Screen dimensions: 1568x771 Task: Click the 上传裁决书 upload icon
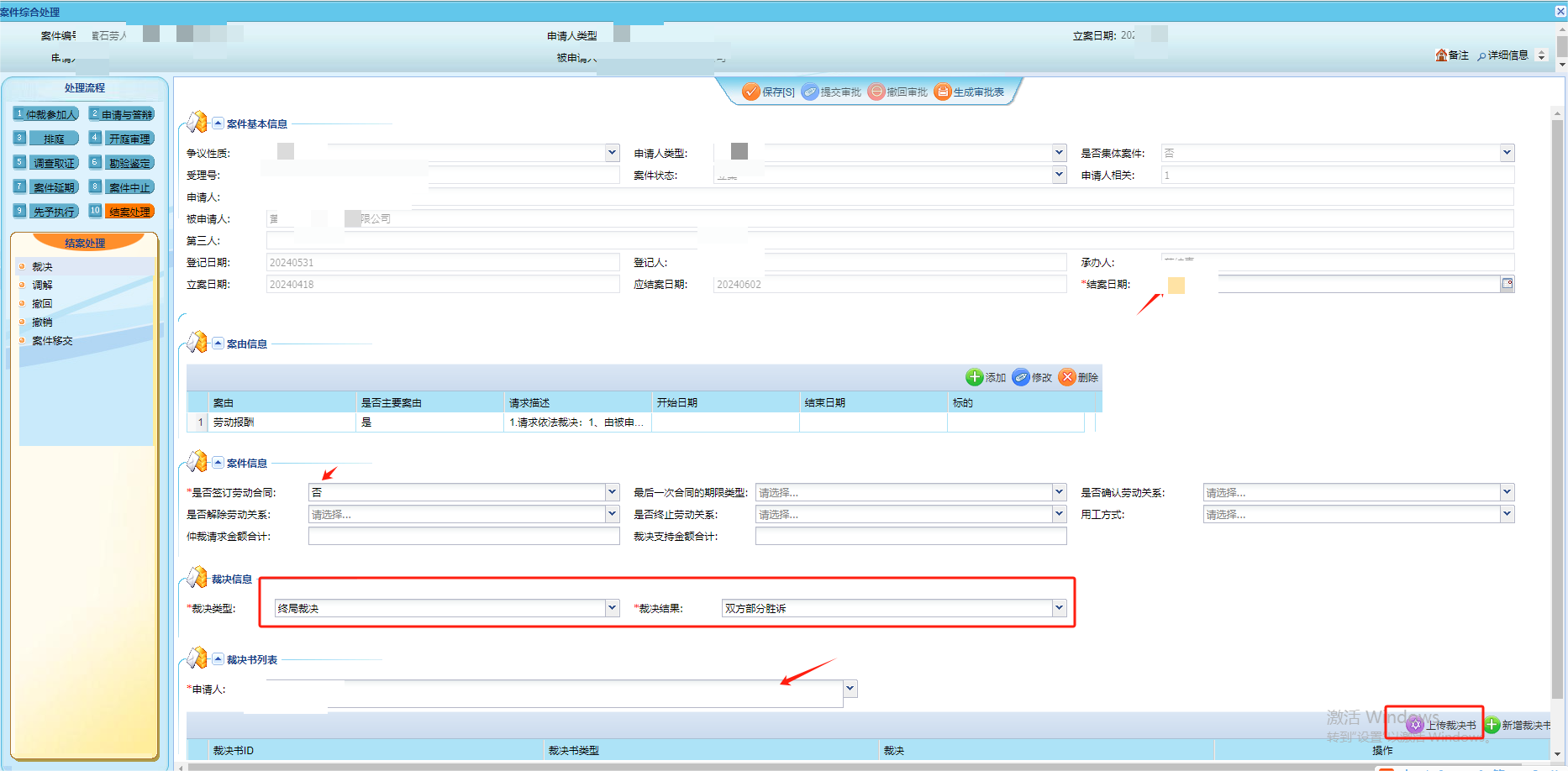1416,725
